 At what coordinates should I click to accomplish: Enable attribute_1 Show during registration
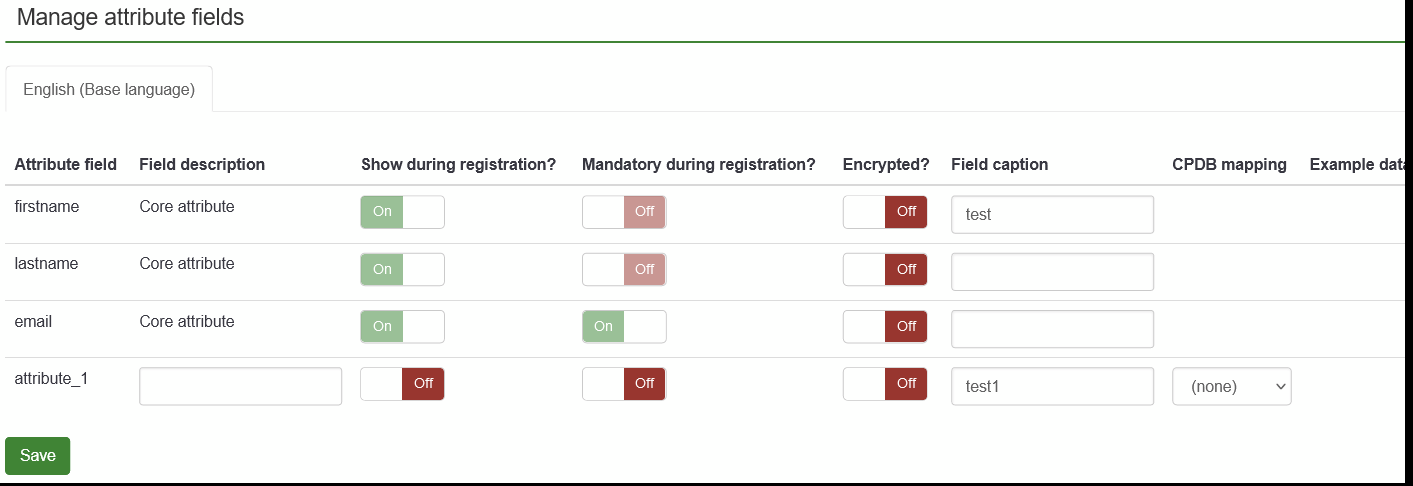tap(402, 384)
